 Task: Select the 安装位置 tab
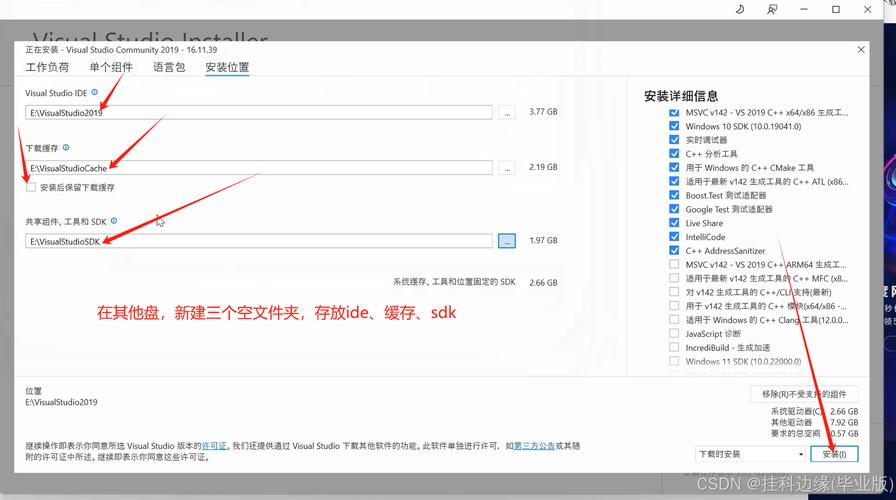coord(227,67)
